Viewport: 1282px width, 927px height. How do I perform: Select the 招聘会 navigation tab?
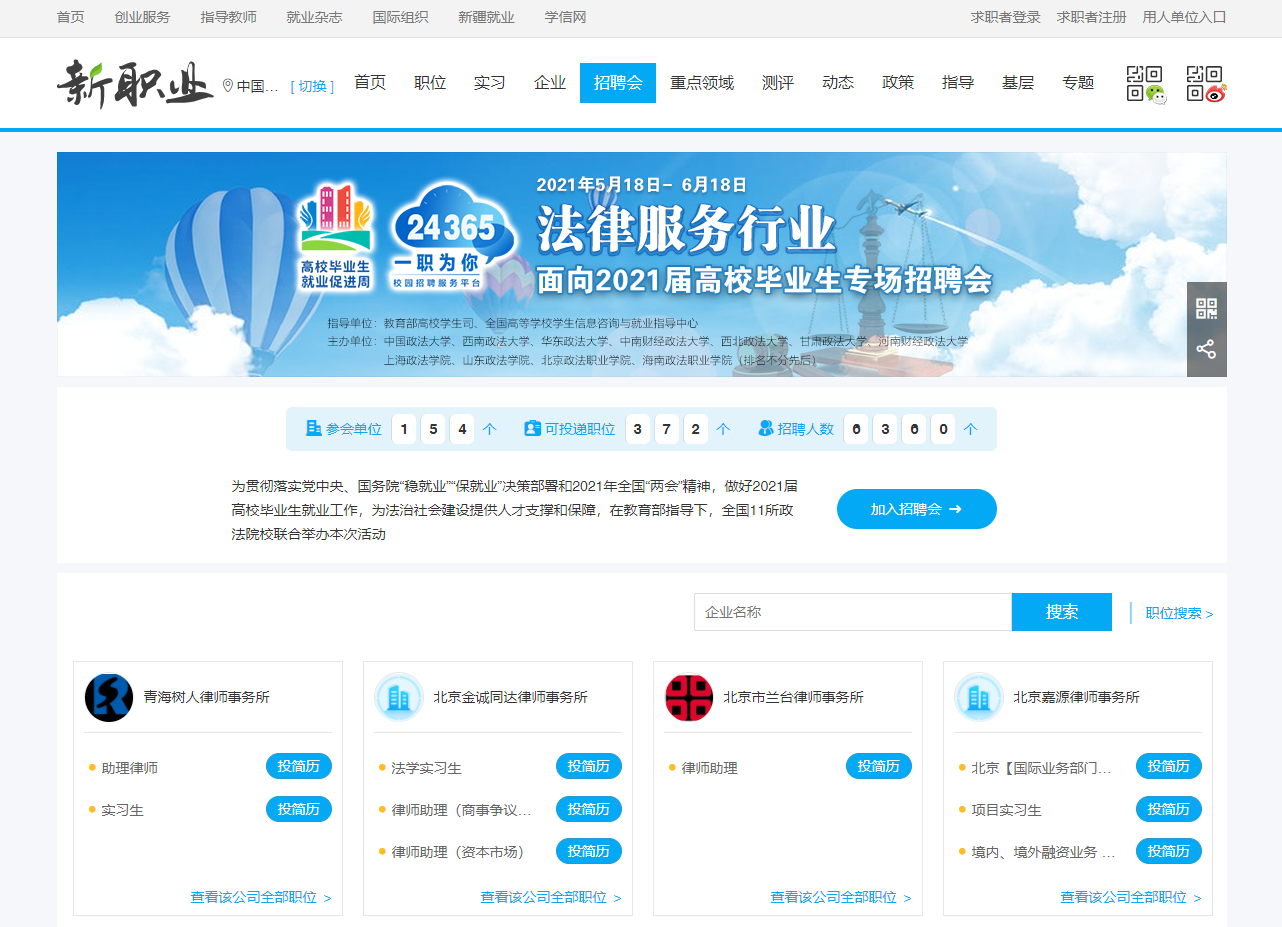(617, 83)
